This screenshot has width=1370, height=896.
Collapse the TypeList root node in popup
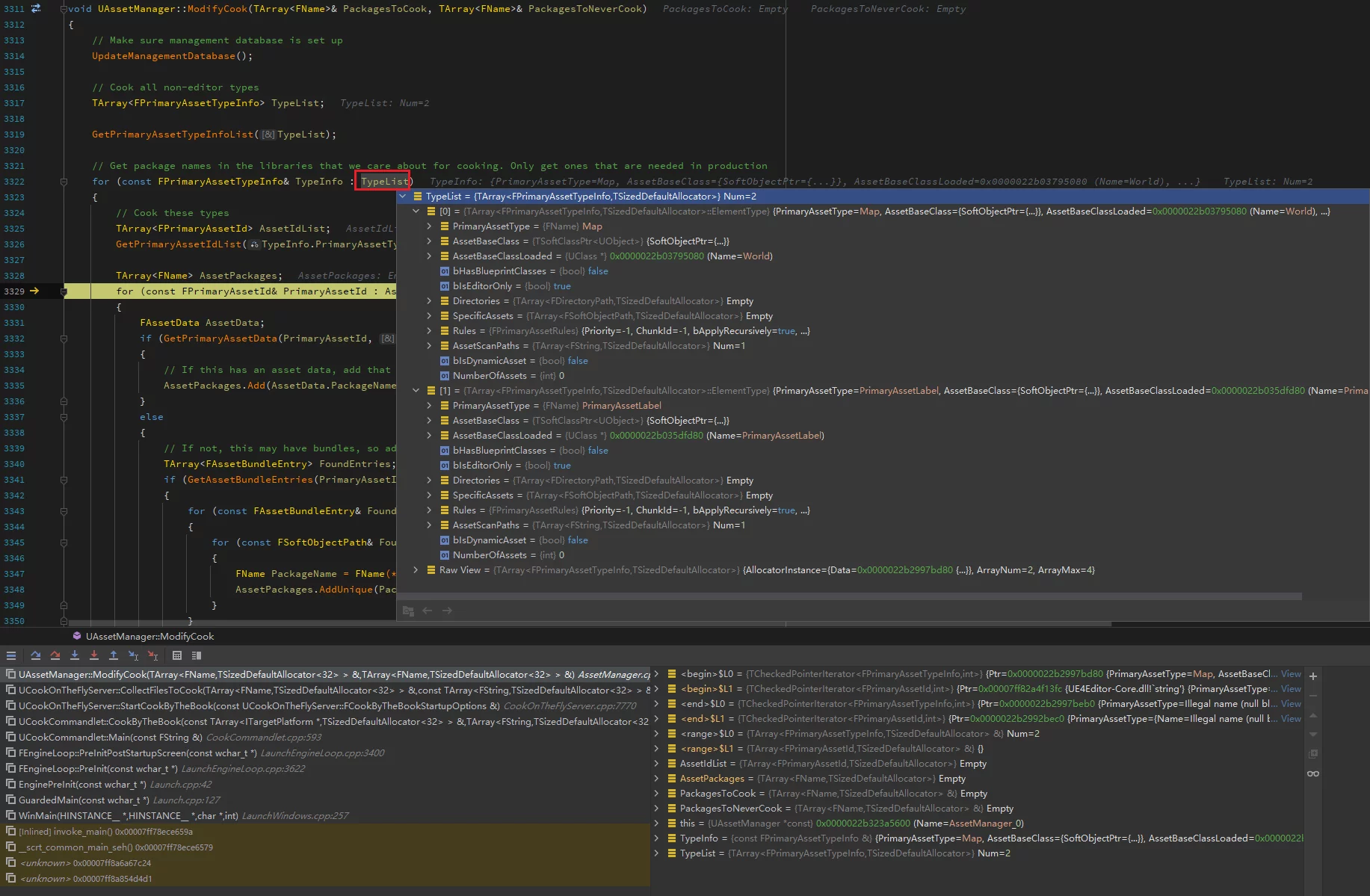[403, 197]
